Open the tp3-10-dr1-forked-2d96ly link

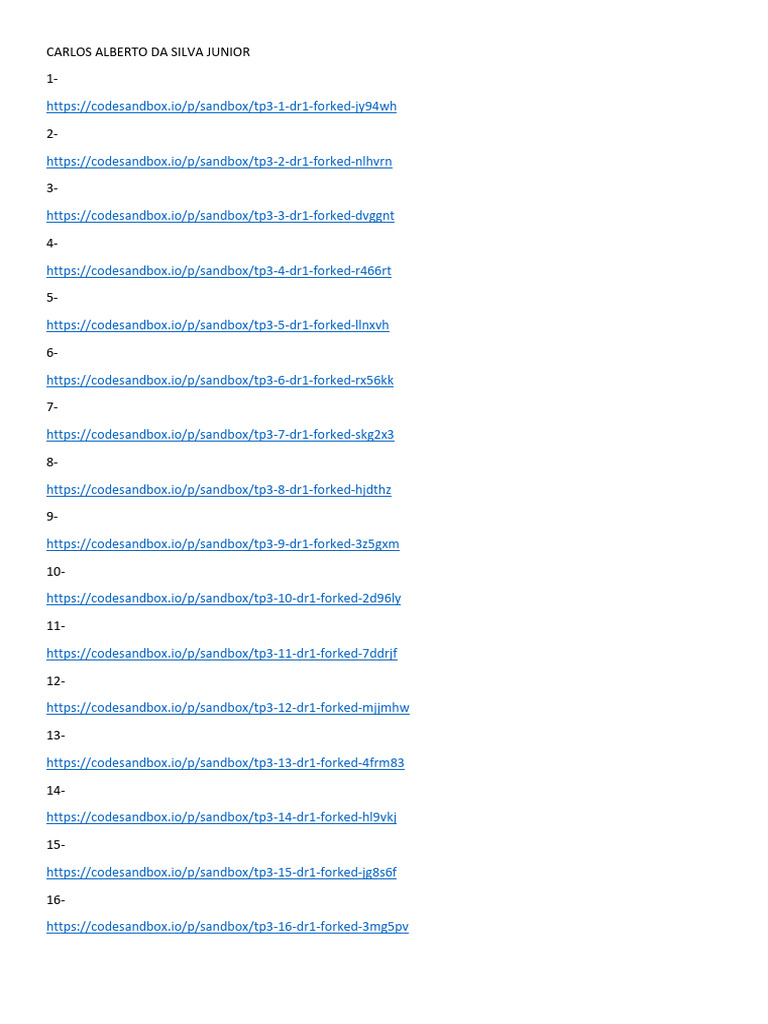[x=223, y=598]
